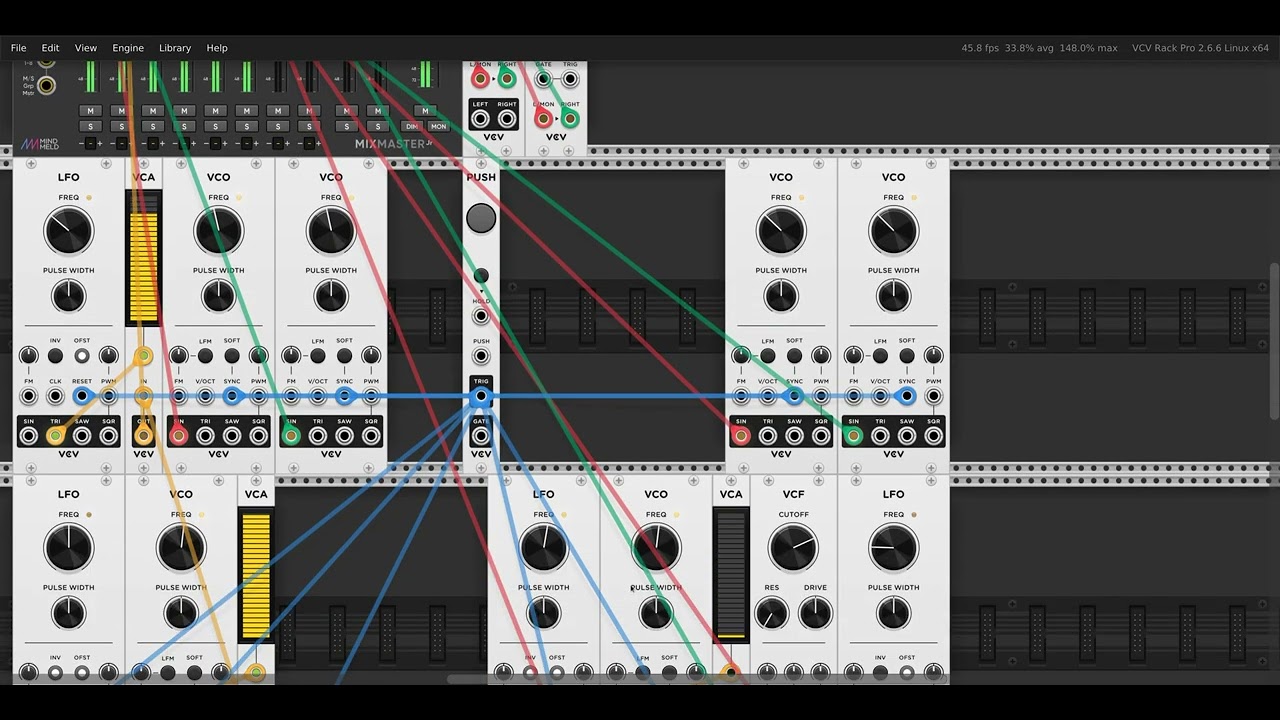This screenshot has width=1280, height=720.
Task: Toggle SOFT button on the top-row leftmost VCO
Action: point(232,356)
